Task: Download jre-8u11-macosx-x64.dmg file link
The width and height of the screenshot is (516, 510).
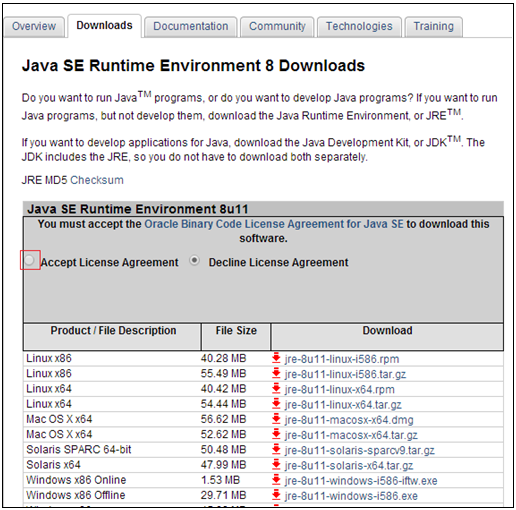Action: point(349,420)
